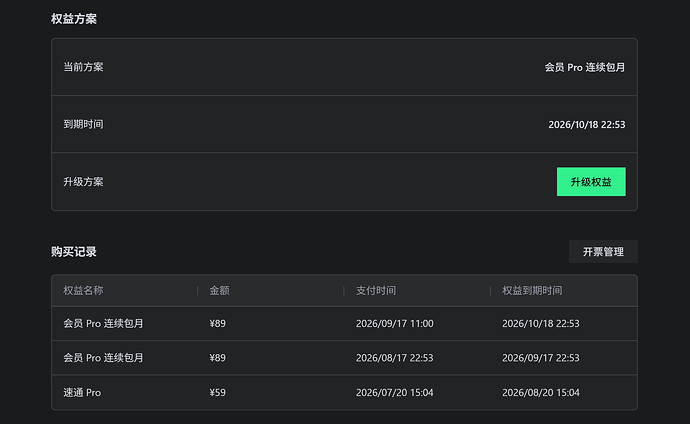
Task: Click table expiry cell 2026/10/18 22:53
Action: (541, 323)
